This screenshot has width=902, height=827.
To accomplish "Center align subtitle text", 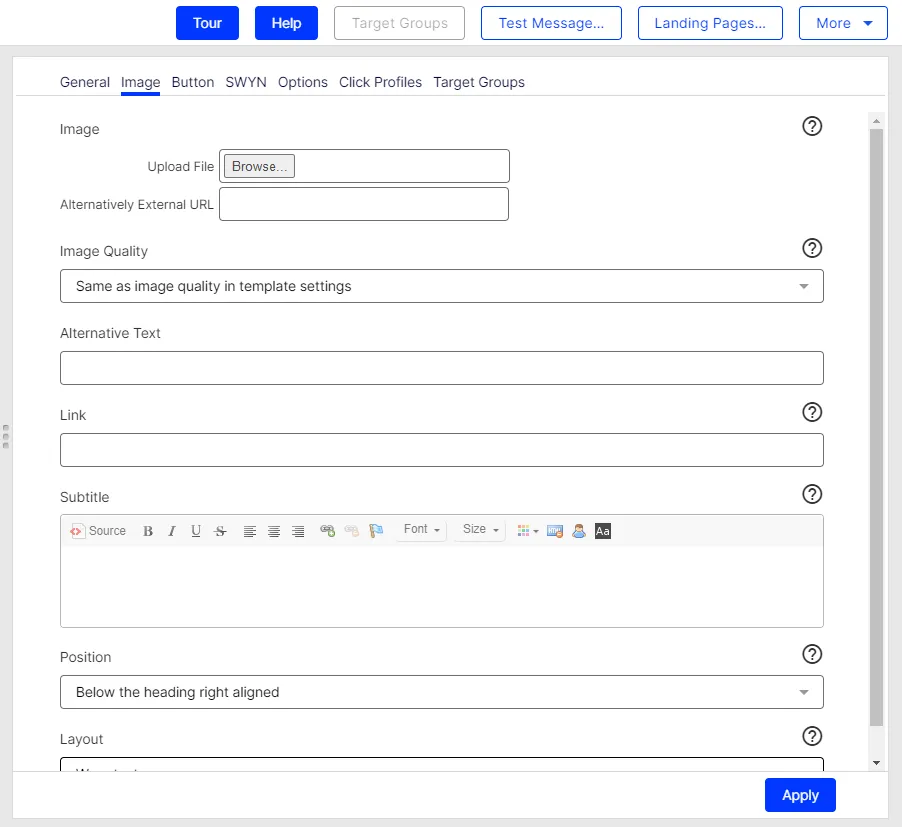I will [x=274, y=531].
